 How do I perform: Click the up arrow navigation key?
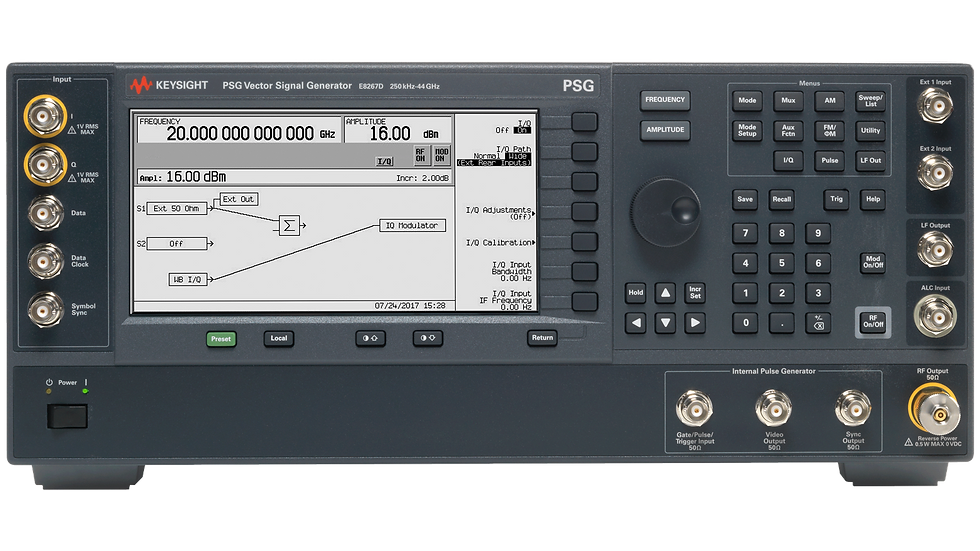coord(666,292)
